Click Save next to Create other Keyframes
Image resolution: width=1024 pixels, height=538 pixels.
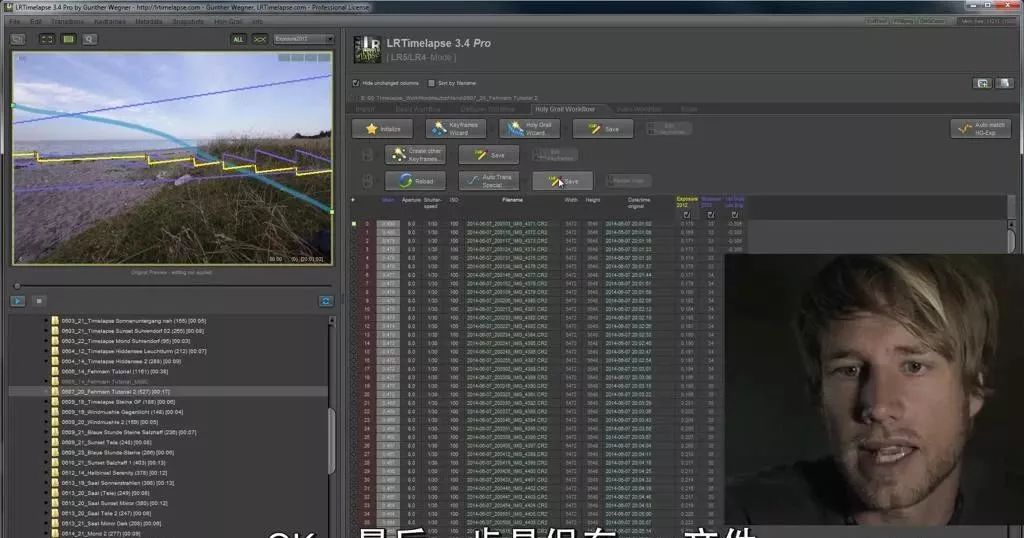488,155
